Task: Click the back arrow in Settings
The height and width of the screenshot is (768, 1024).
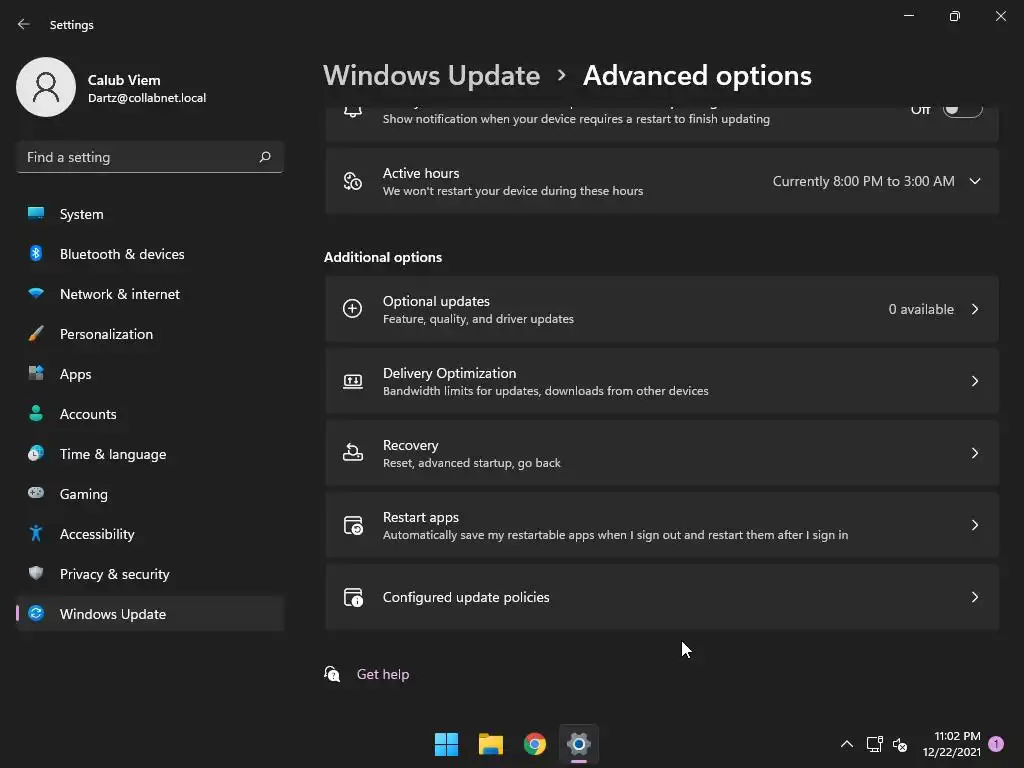Action: coord(24,24)
